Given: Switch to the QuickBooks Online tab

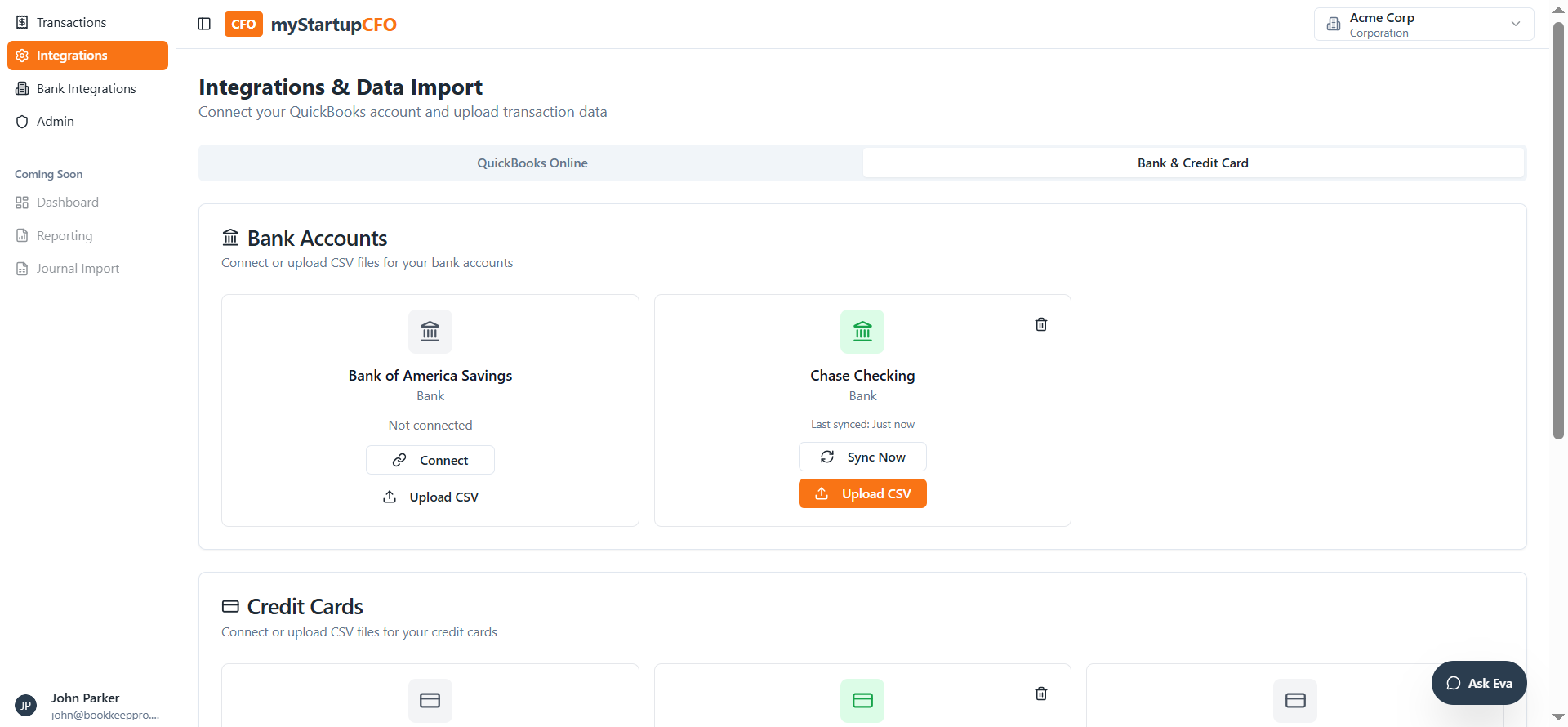Looking at the screenshot, I should point(532,163).
